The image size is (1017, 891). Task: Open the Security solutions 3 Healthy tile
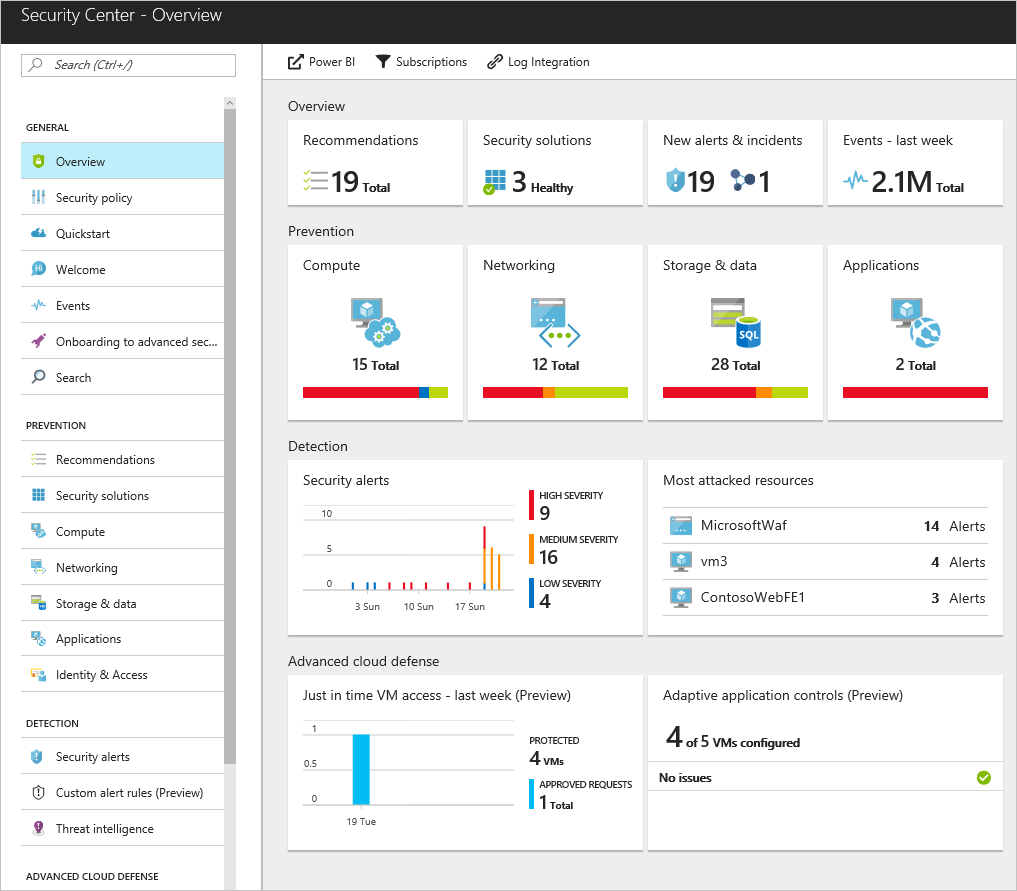point(555,162)
